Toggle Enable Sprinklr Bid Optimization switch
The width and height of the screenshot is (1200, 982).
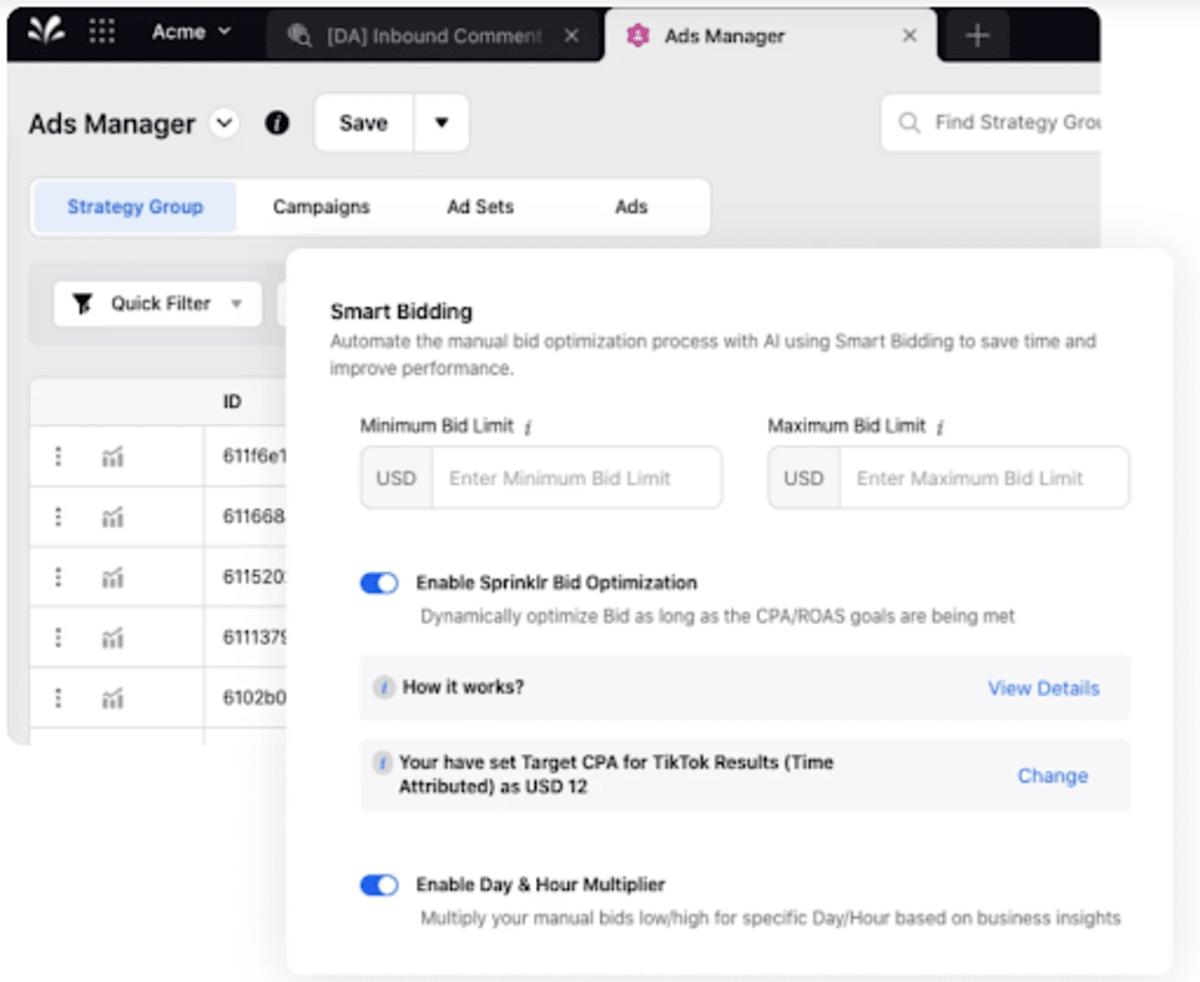379,583
